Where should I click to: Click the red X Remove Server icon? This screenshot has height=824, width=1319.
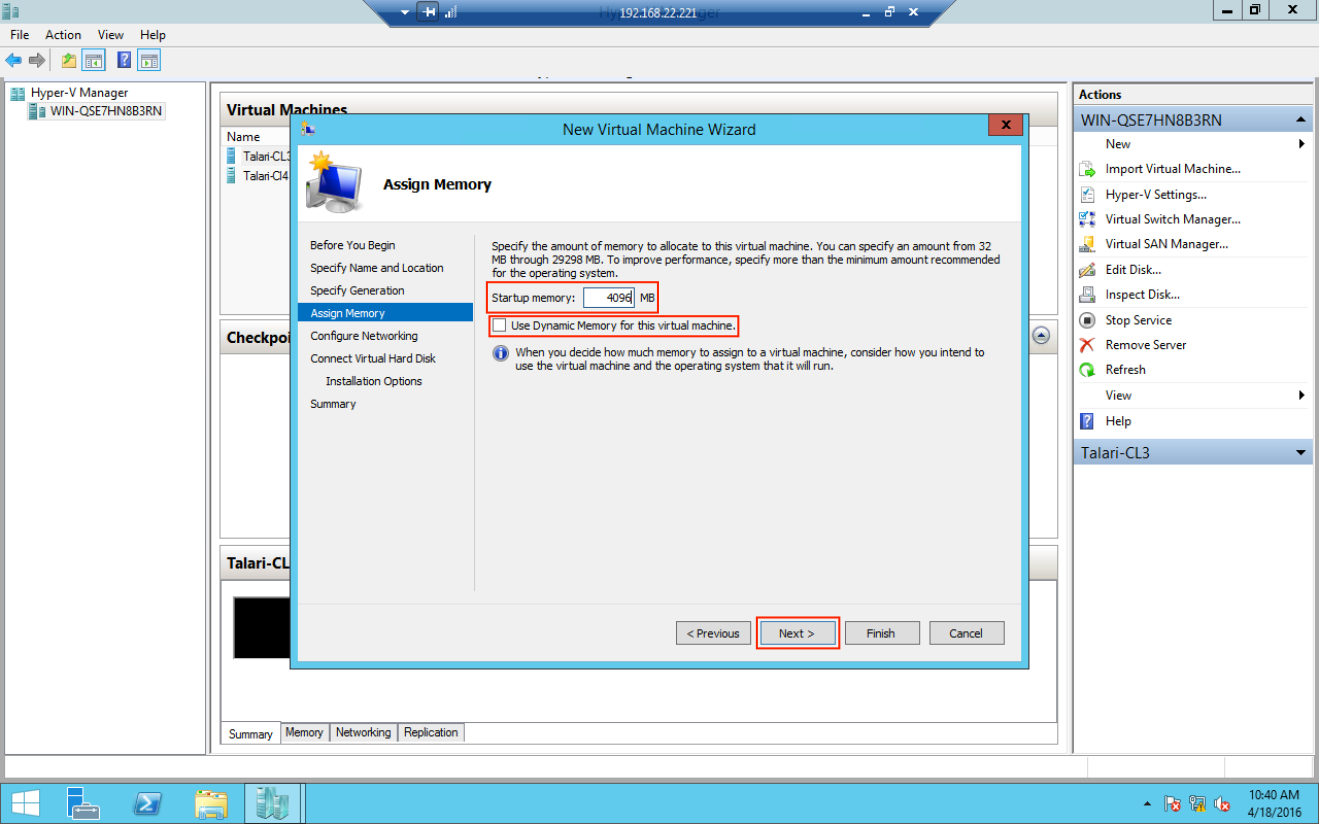coord(1087,345)
